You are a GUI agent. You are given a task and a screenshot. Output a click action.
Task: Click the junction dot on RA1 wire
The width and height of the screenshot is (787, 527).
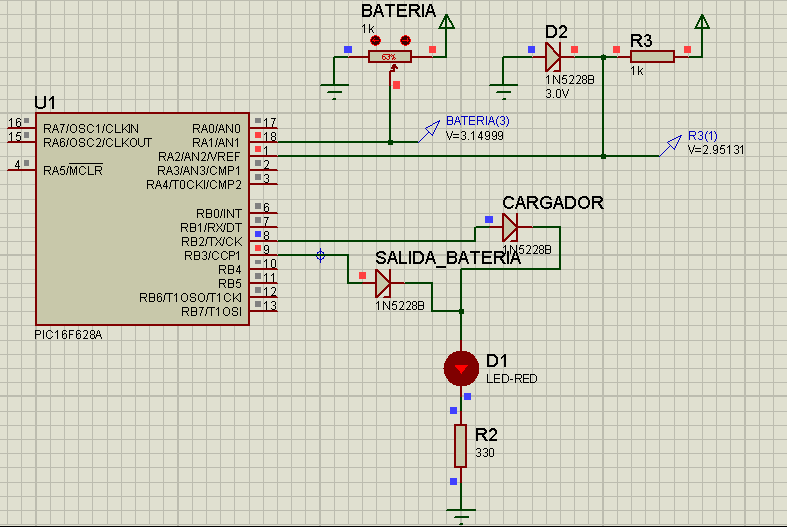pyautogui.click(x=390, y=143)
